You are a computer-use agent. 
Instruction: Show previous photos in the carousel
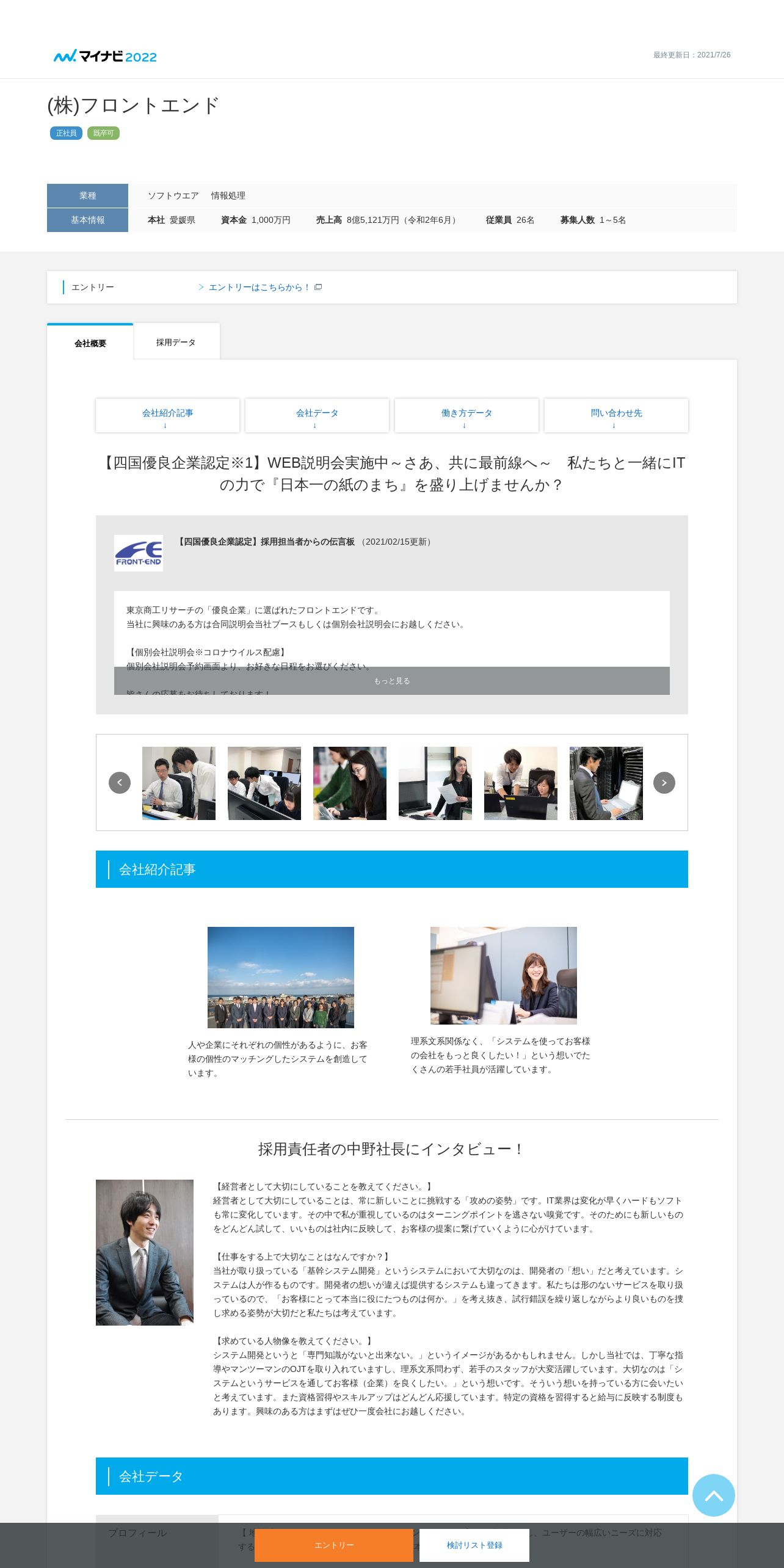120,782
